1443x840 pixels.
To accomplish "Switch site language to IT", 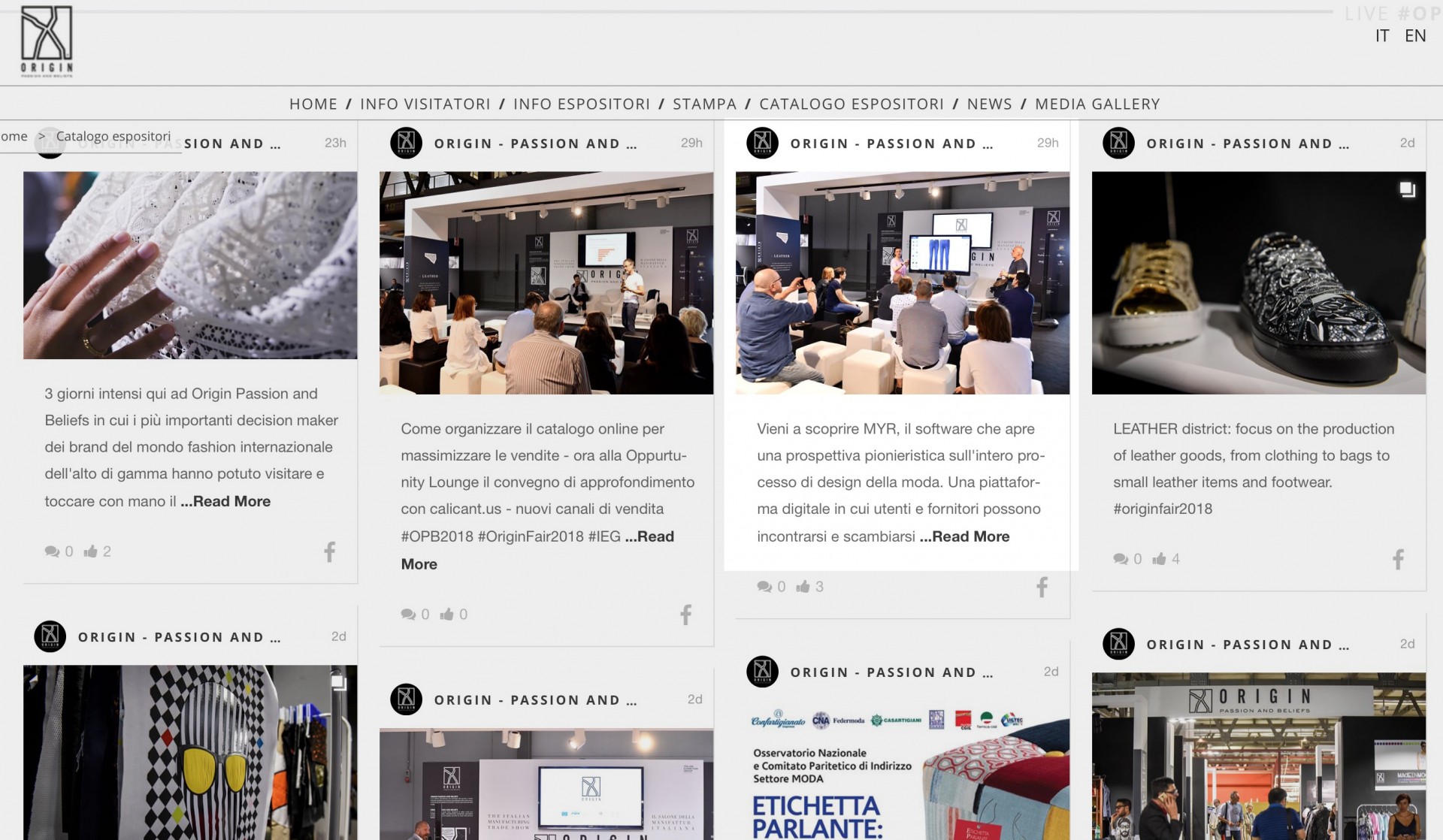I will click(x=1381, y=36).
